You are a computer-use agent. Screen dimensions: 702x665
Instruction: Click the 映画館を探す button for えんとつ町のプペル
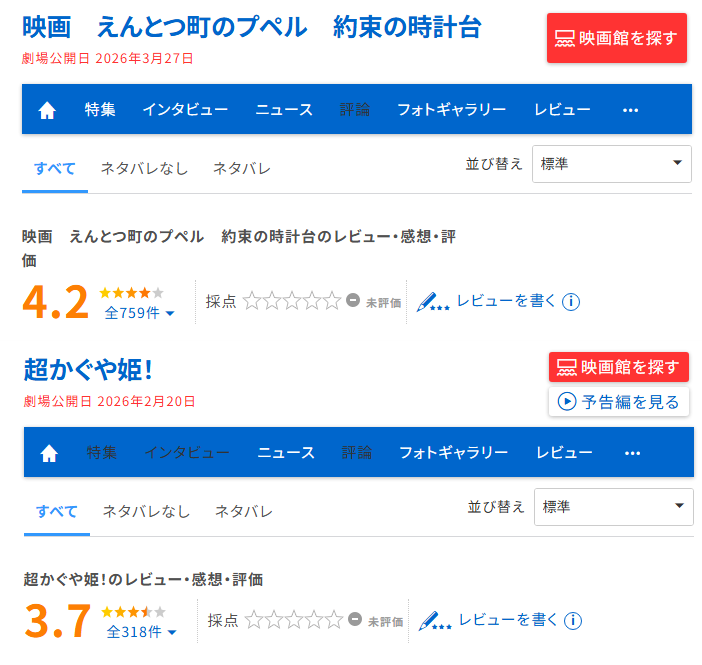point(617,38)
